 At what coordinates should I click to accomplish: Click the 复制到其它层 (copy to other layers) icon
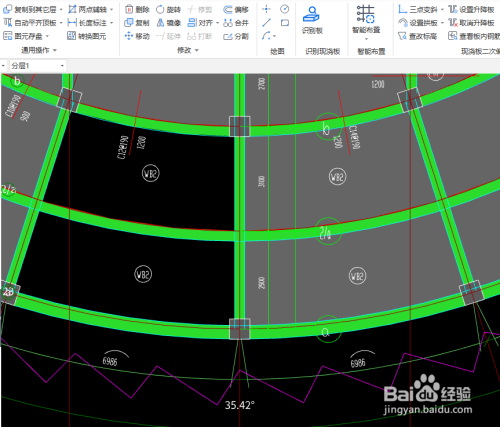click(7, 9)
